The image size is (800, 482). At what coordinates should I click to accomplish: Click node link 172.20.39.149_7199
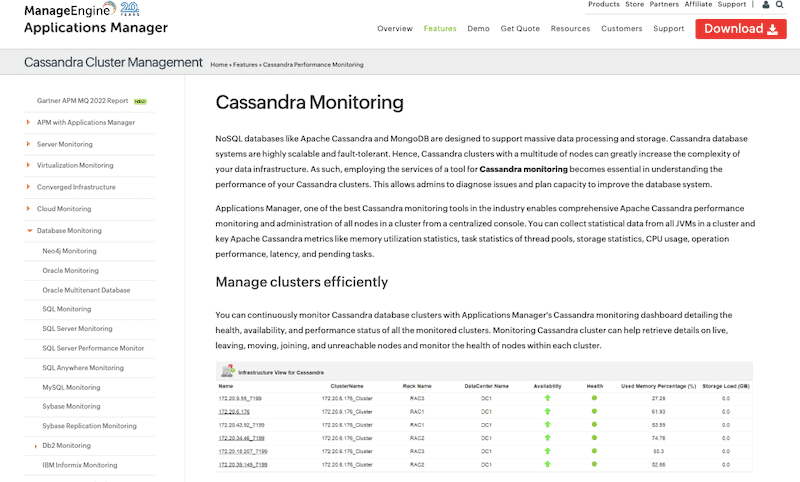tap(243, 465)
